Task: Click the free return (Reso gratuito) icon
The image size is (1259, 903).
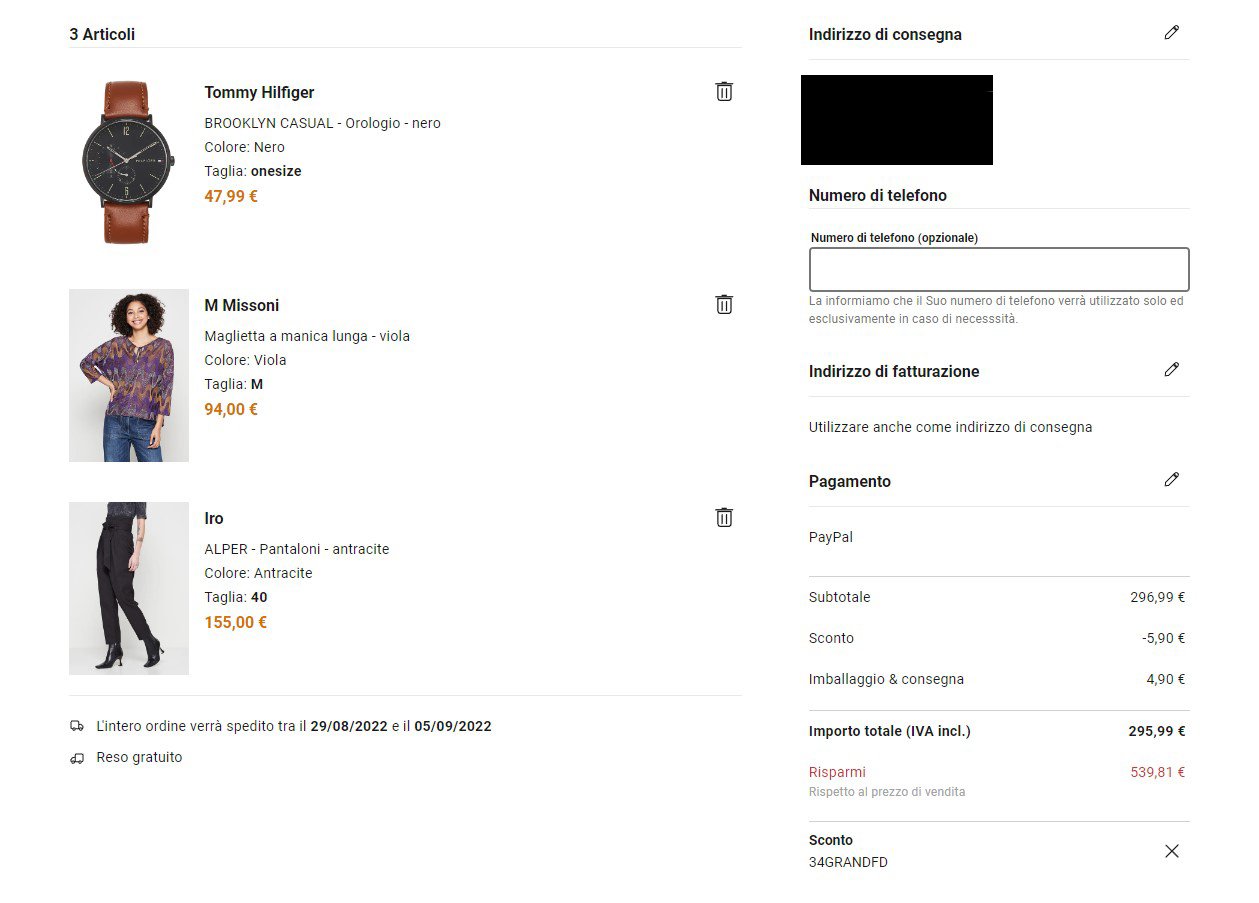Action: click(77, 758)
